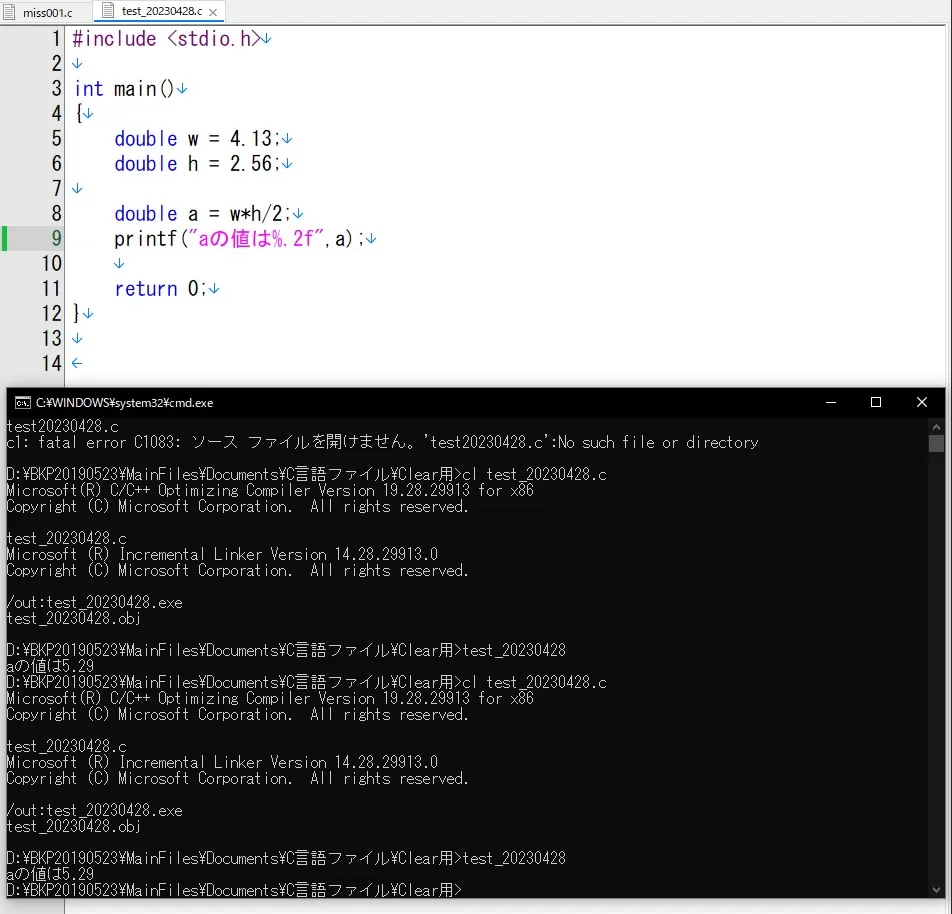
Task: Click the document icon on test_20230428.c tab
Action: tap(108, 11)
